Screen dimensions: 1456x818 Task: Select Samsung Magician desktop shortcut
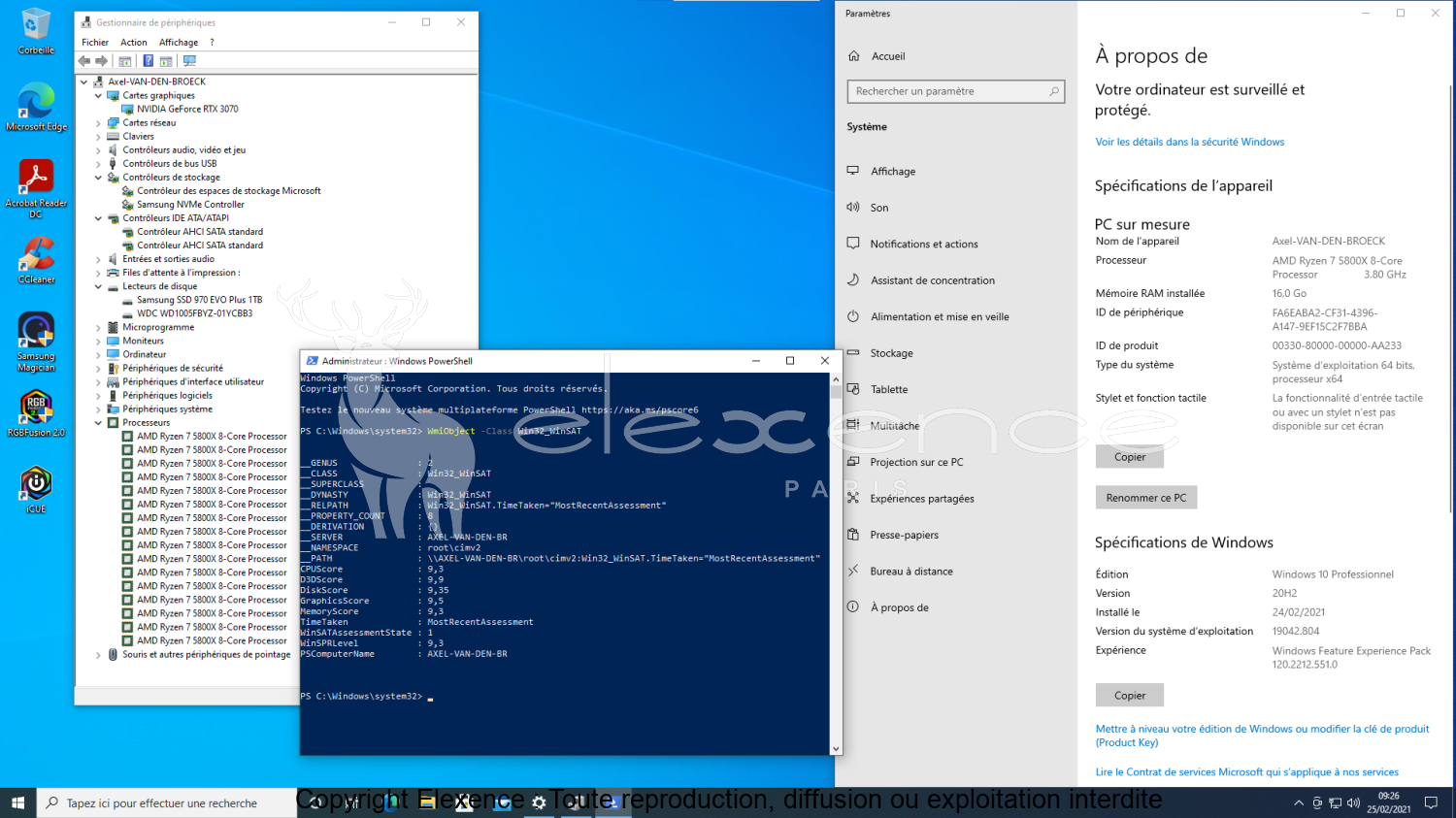(36, 342)
